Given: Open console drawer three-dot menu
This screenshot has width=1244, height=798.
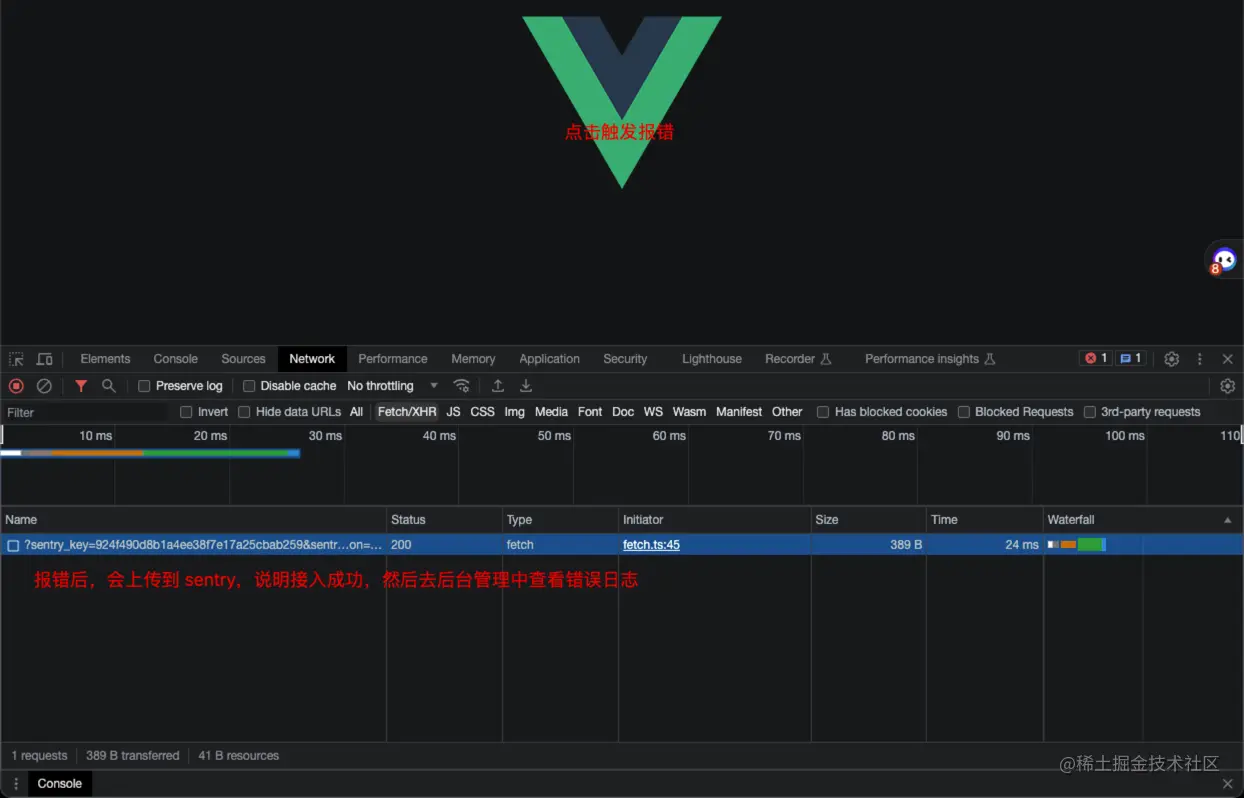Looking at the screenshot, I should [x=16, y=784].
